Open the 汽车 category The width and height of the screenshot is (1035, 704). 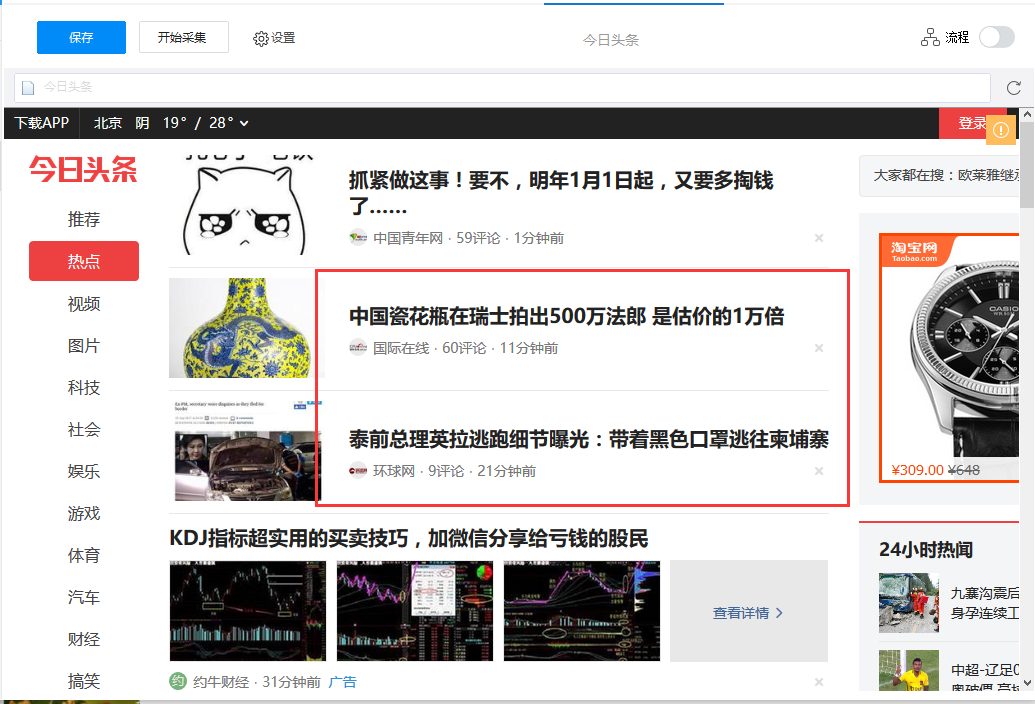[x=84, y=597]
